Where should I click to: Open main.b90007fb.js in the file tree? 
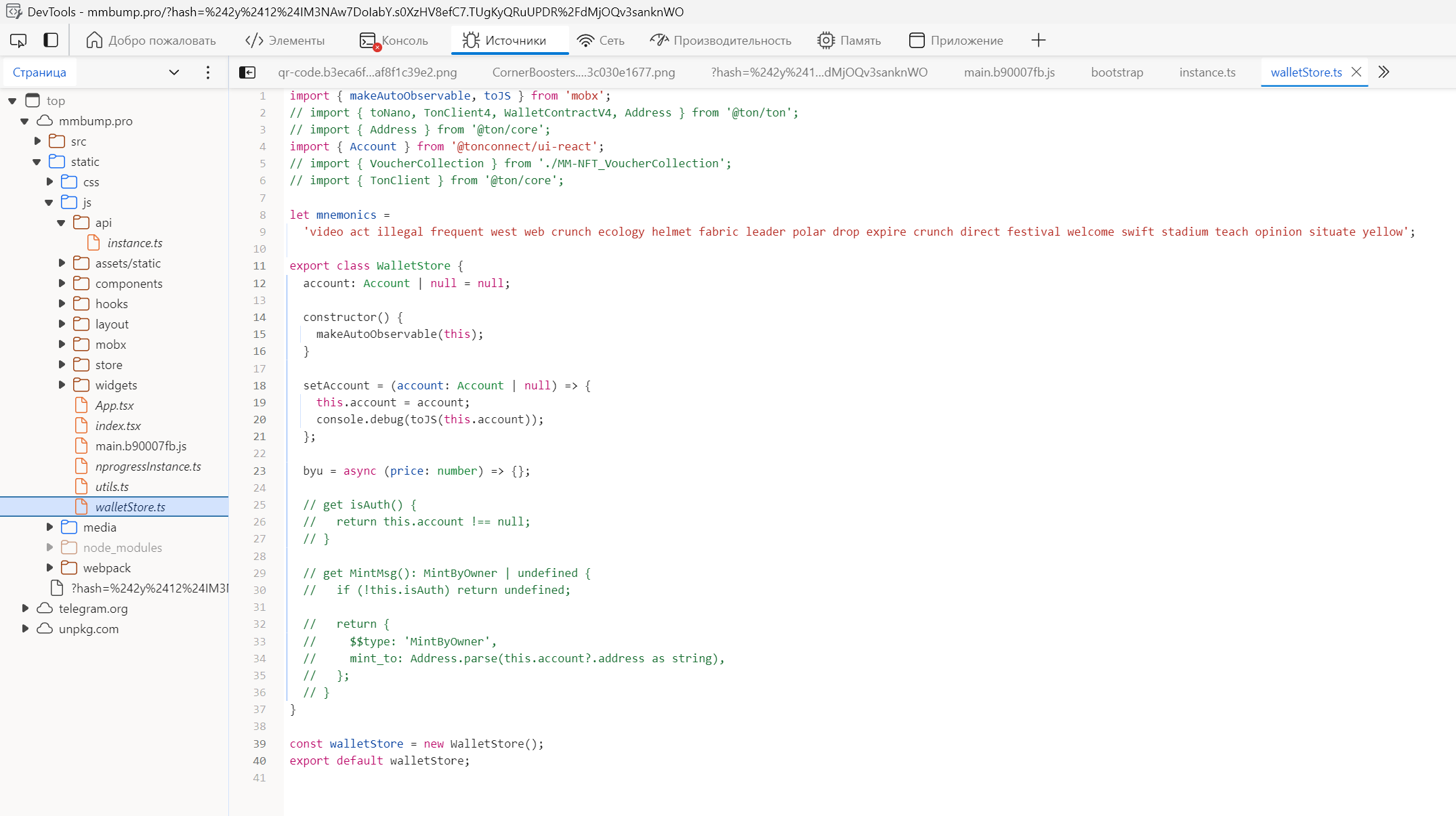[x=140, y=446]
